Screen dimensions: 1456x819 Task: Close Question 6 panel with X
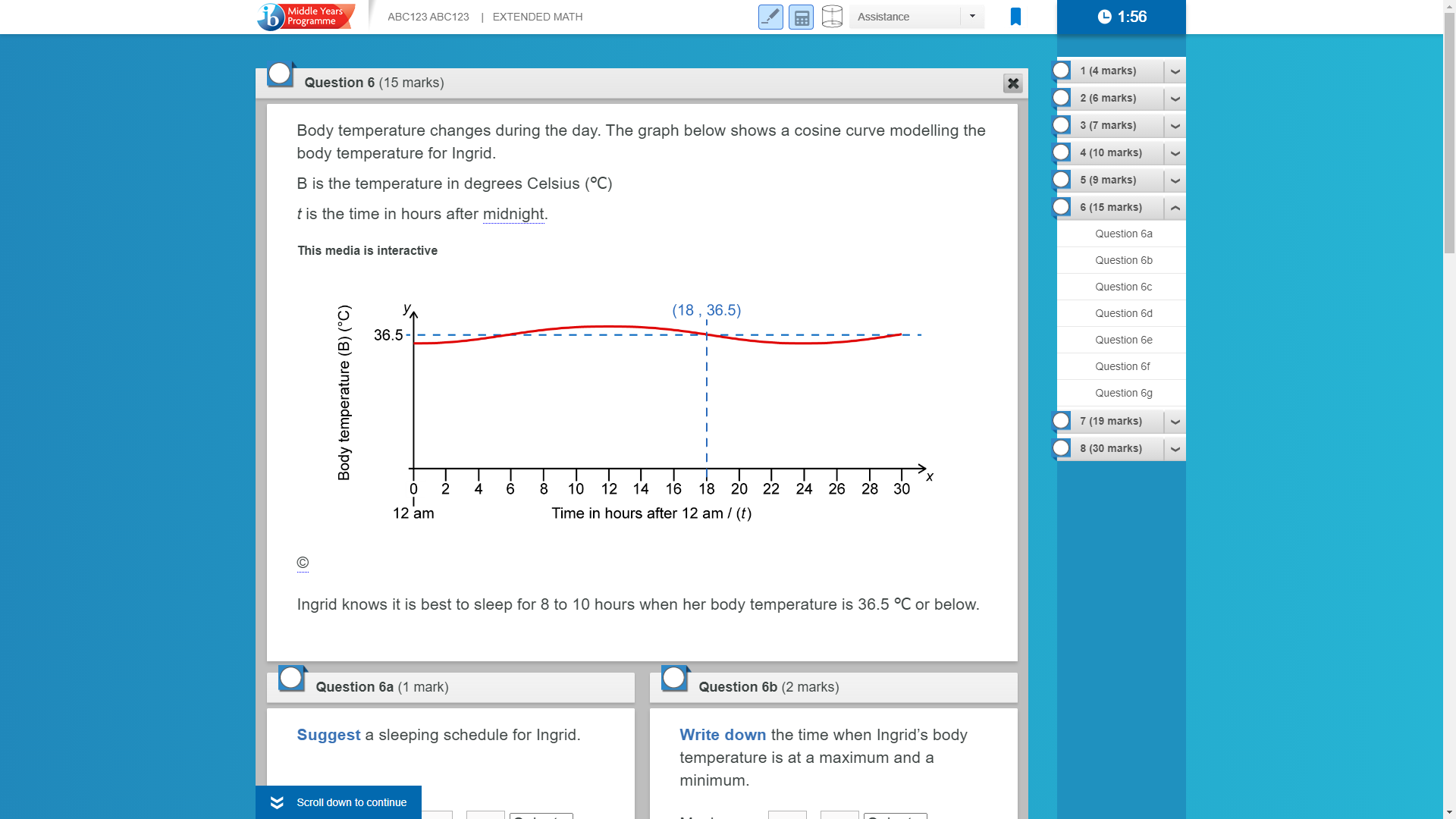1012,83
